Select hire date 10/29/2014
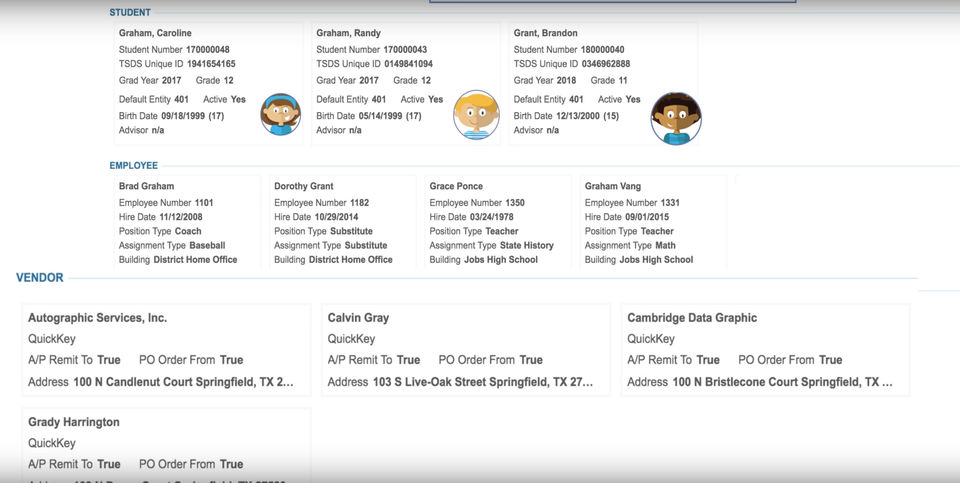960x483 pixels. coord(336,217)
